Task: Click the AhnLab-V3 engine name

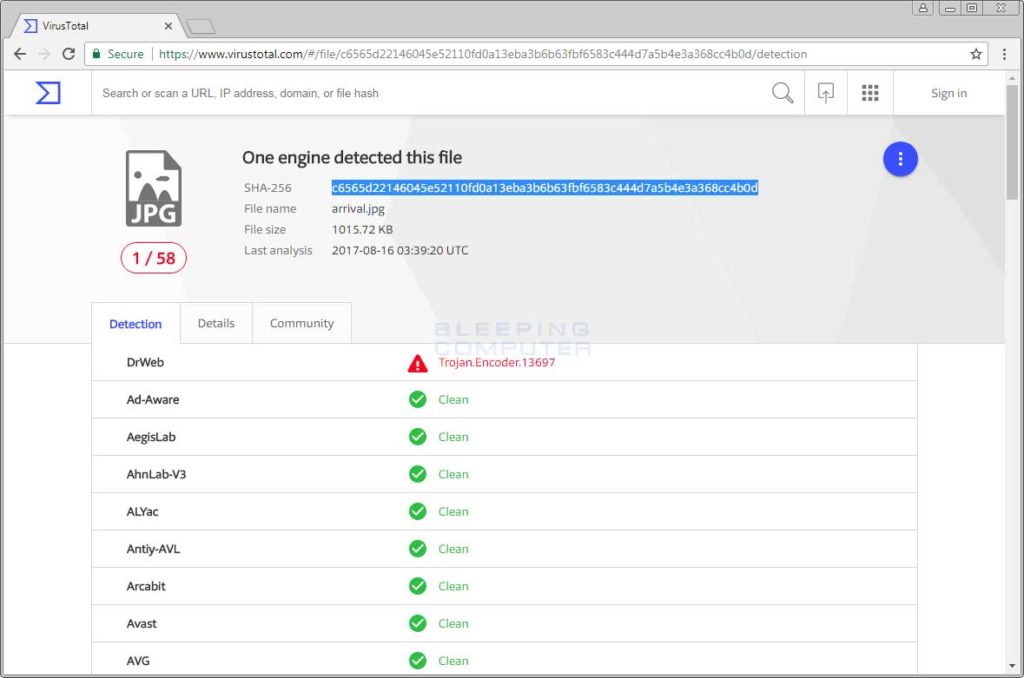Action: pos(156,474)
